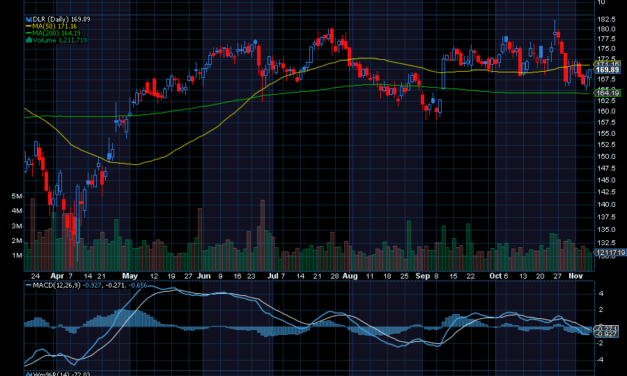Click the 147.5 price axis label
Screen dimensions: 627x376
tap(606, 168)
